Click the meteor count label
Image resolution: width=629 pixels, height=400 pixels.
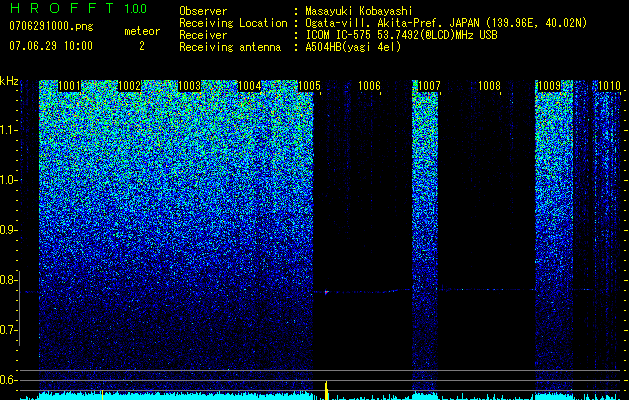(x=142, y=31)
